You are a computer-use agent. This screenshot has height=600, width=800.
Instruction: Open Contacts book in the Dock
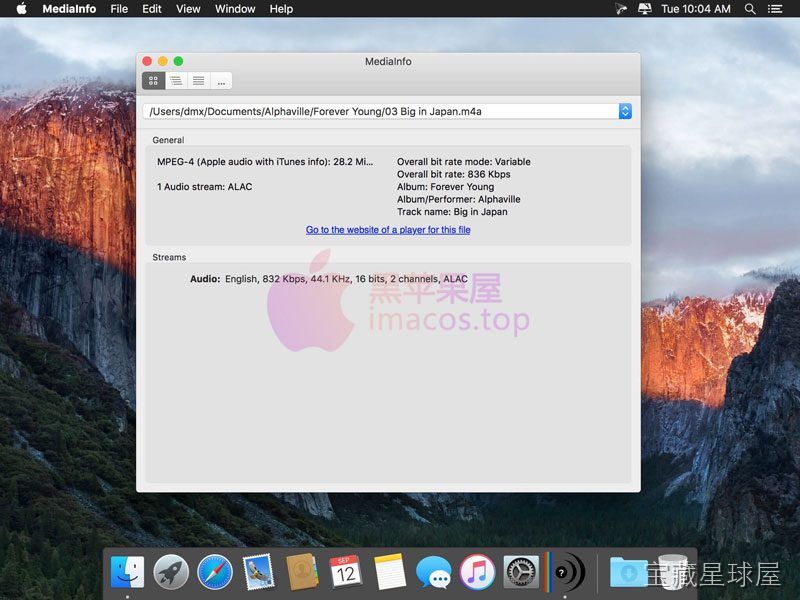point(302,572)
